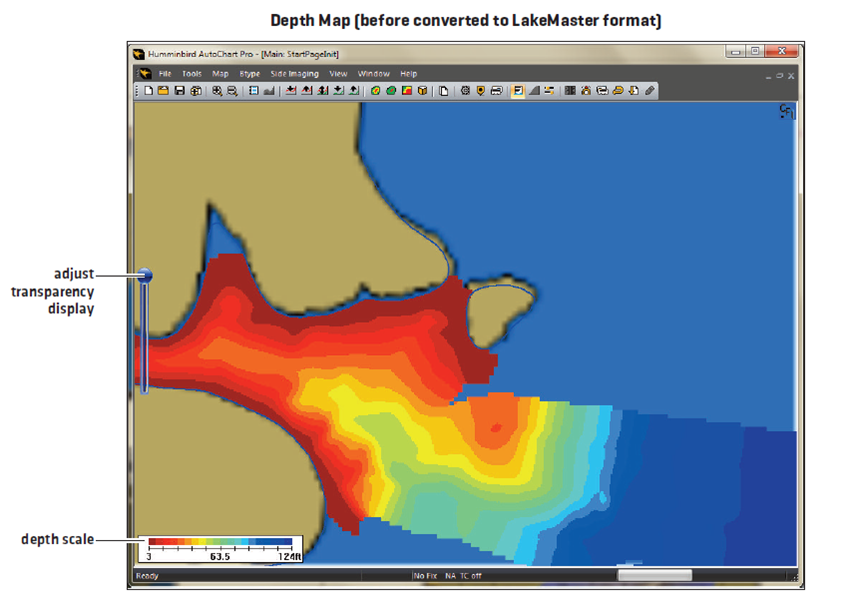This screenshot has width=844, height=595.
Task: Open the File menu
Action: click(x=165, y=74)
